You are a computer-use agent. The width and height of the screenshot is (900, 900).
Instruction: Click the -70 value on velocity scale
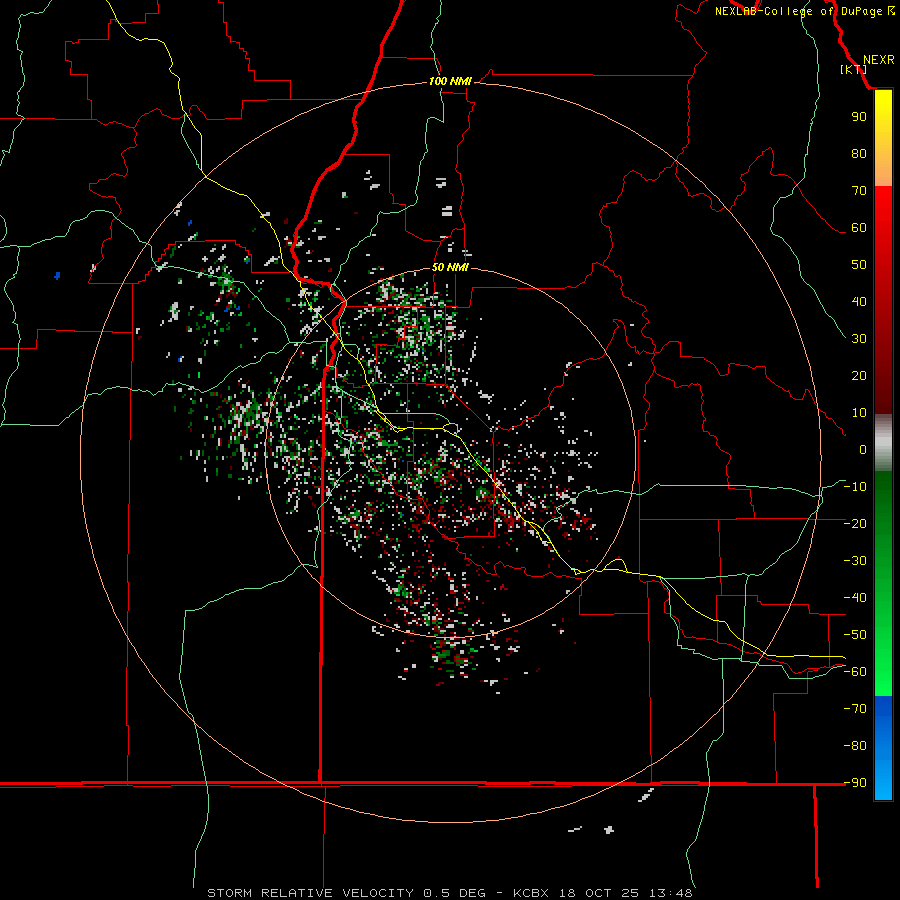pos(855,709)
